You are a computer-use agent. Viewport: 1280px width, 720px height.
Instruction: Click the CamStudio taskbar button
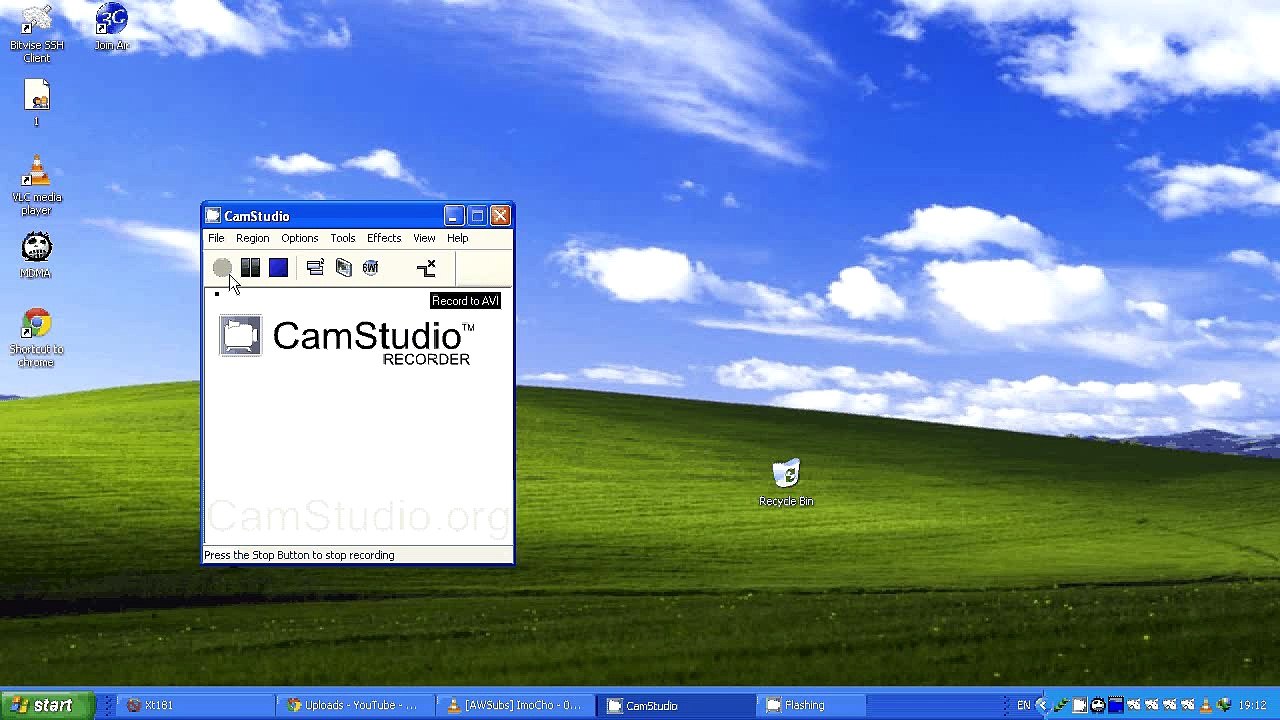coord(676,705)
